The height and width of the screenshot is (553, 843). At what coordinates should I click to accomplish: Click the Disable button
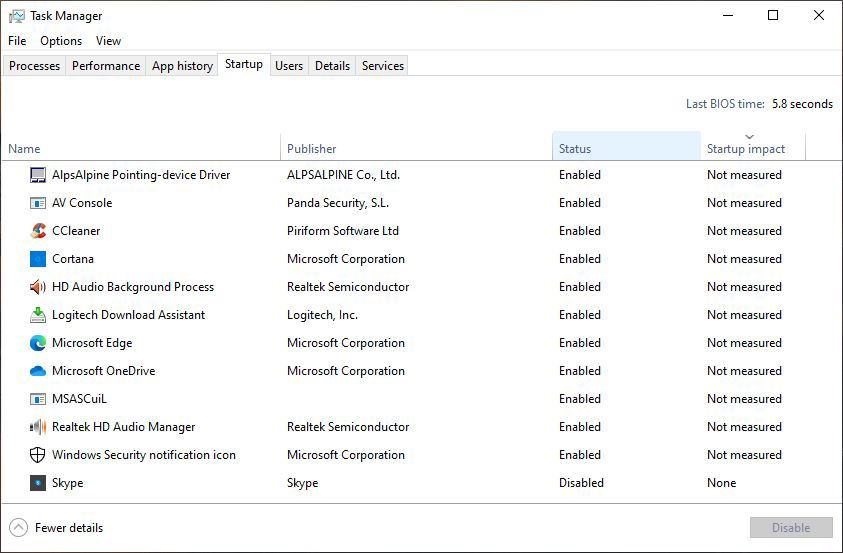(791, 528)
